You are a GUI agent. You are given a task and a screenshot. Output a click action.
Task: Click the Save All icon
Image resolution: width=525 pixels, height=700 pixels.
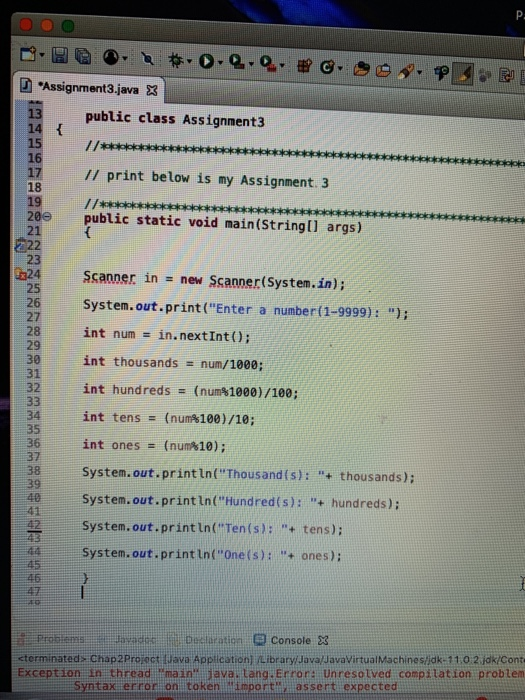pyautogui.click(x=83, y=56)
